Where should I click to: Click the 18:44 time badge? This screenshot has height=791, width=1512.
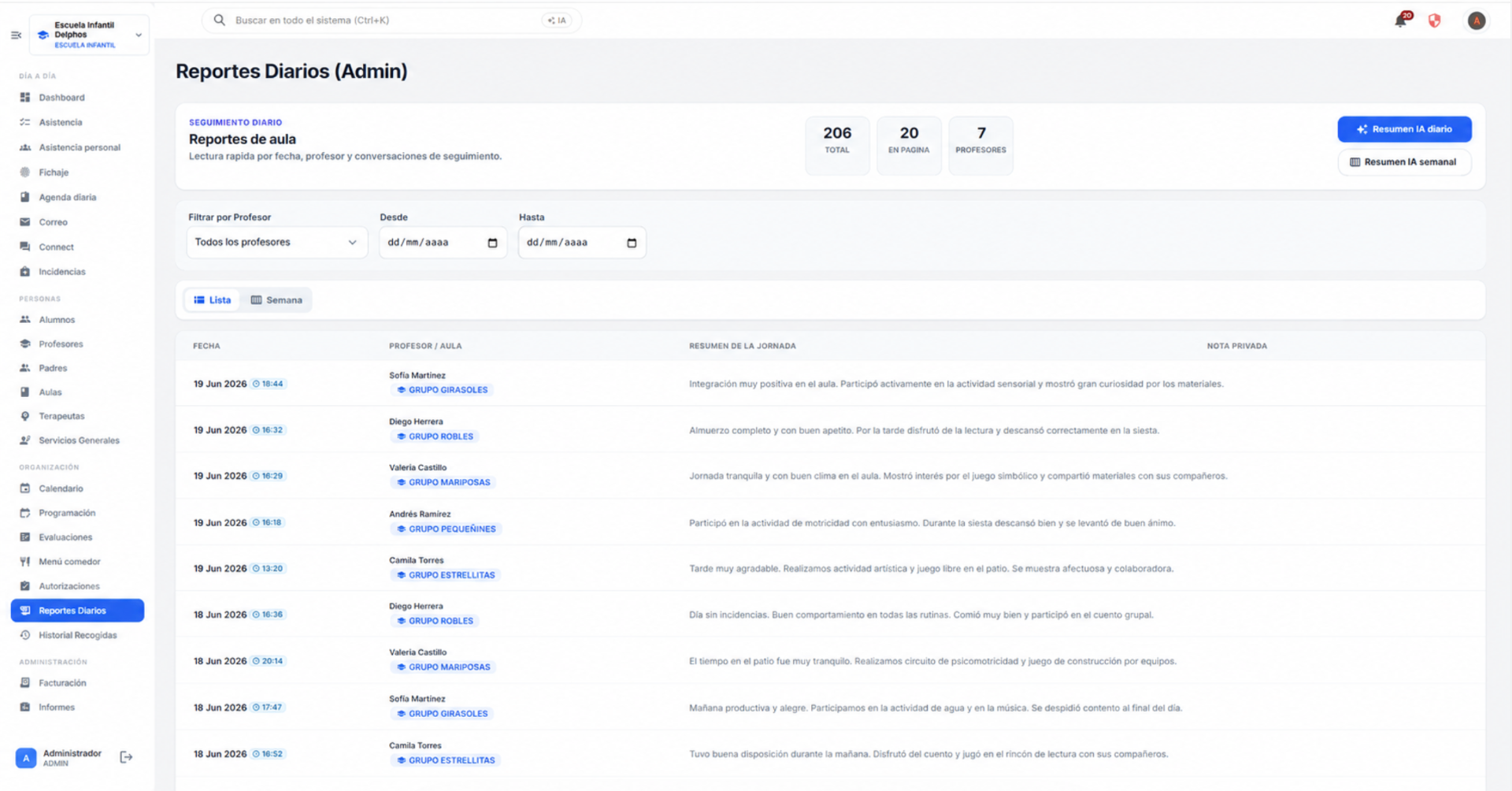pyautogui.click(x=269, y=384)
